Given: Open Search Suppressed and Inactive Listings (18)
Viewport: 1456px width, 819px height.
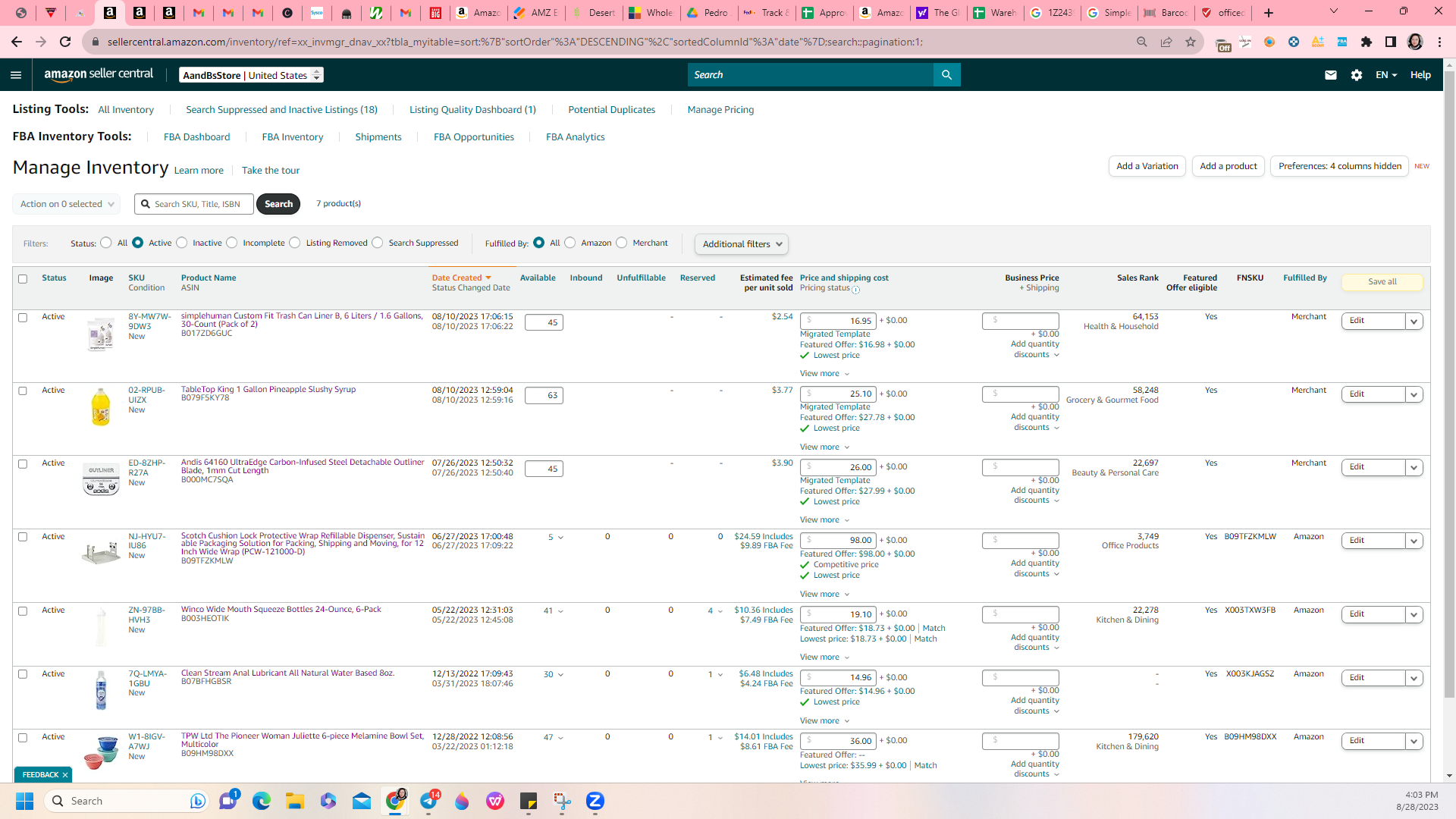Looking at the screenshot, I should point(281,110).
